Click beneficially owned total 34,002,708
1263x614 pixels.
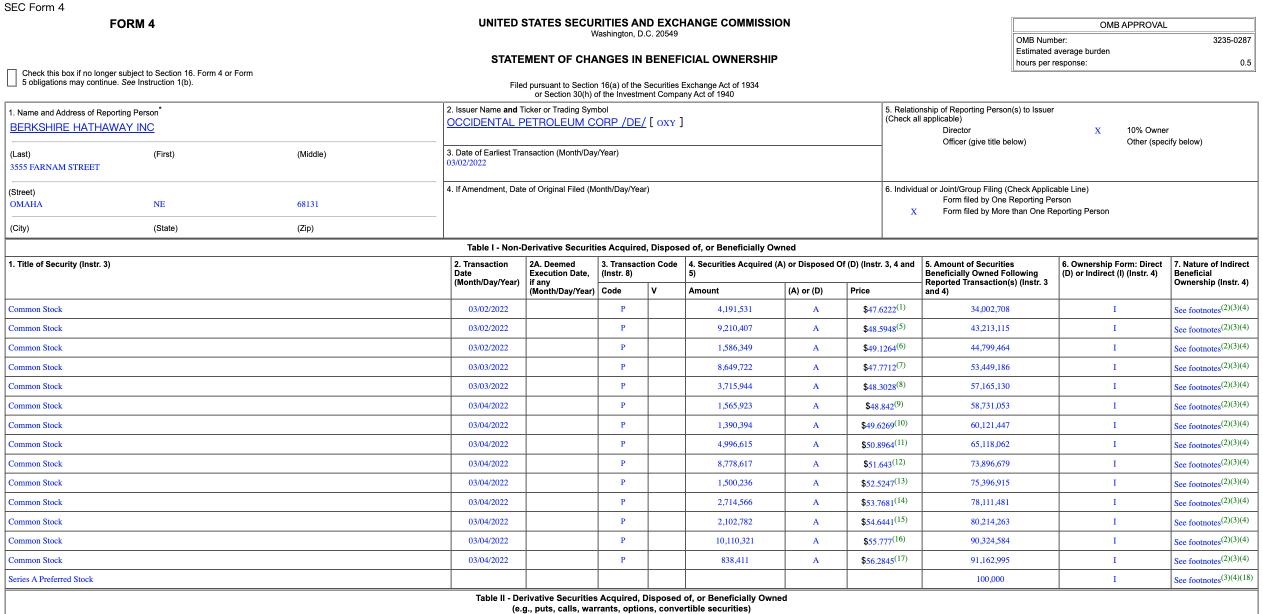tap(990, 309)
